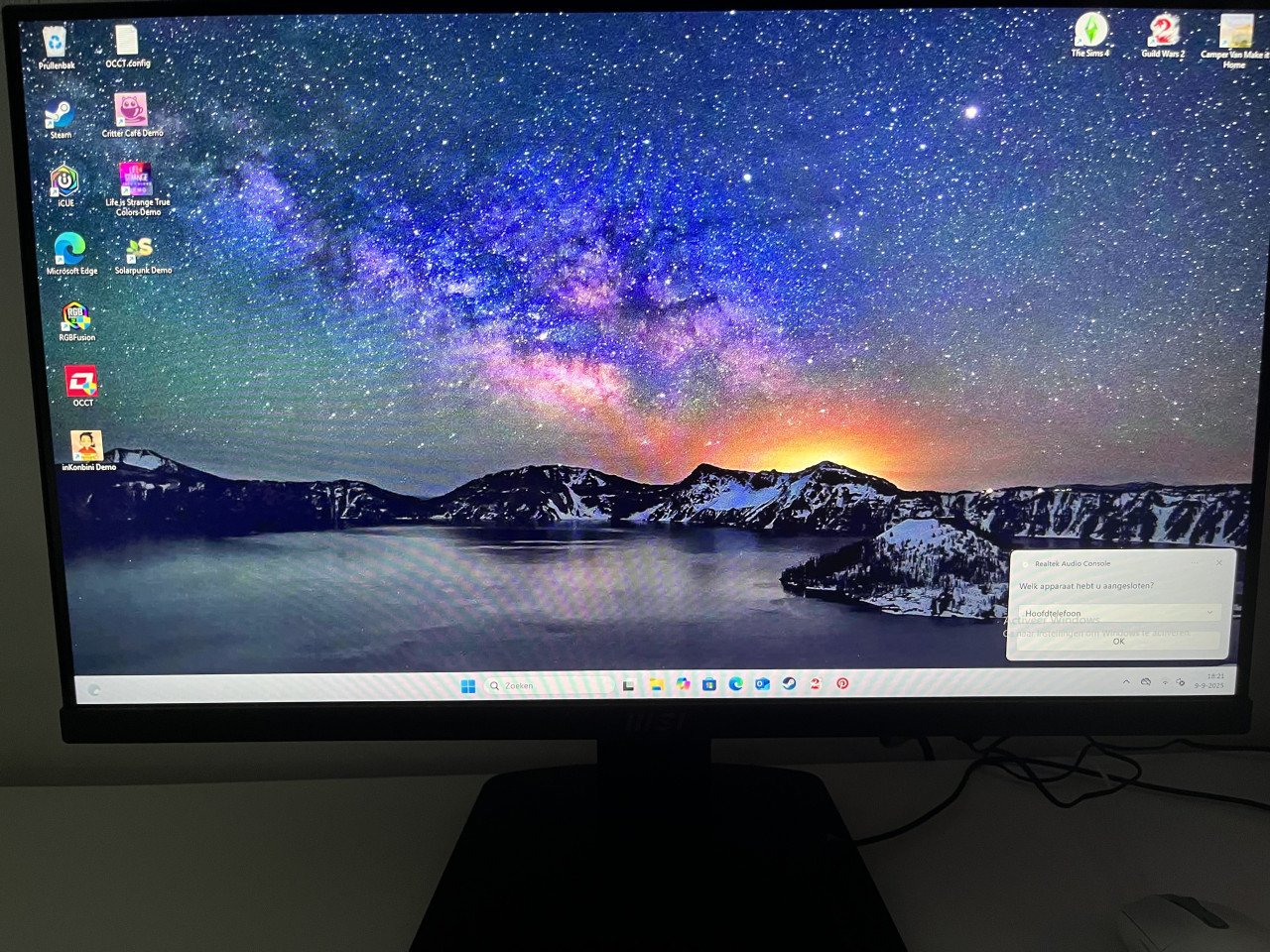Viewport: 1270px width, 952px height.
Task: Open network status in system tray
Action: click(1165, 683)
